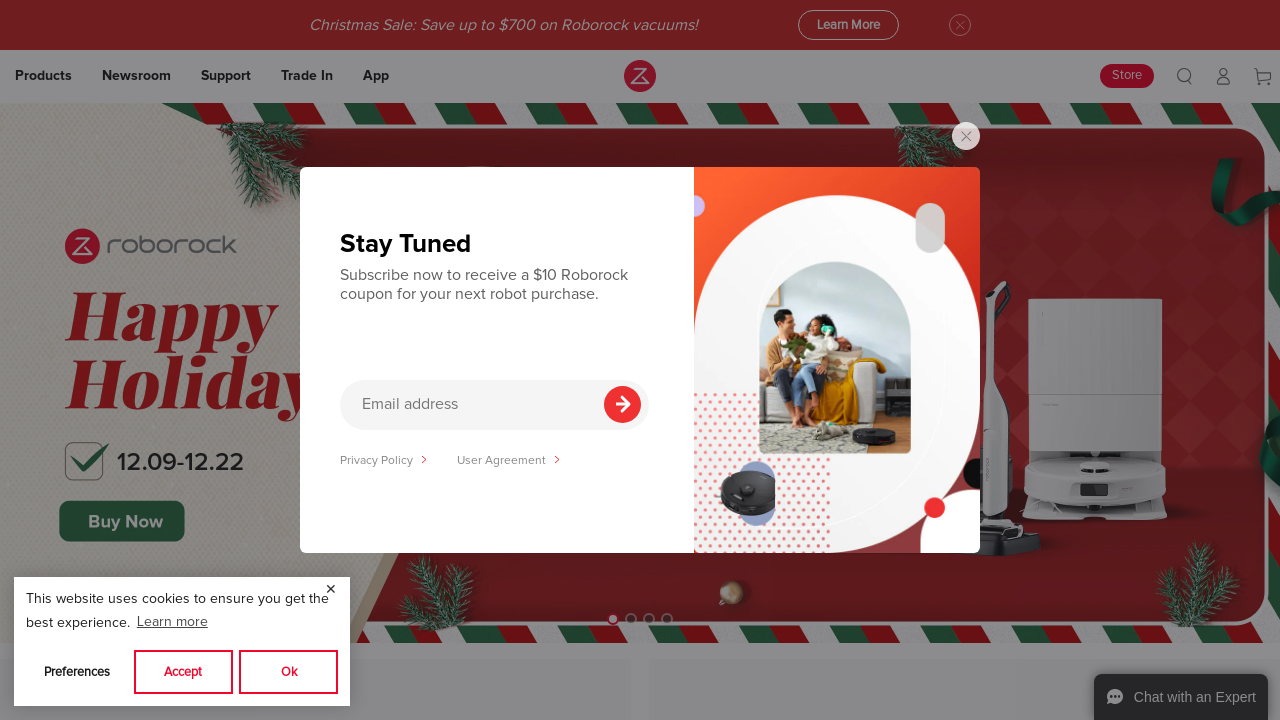Image resolution: width=1280 pixels, height=720 pixels.
Task: Open the App menu item
Action: [376, 76]
